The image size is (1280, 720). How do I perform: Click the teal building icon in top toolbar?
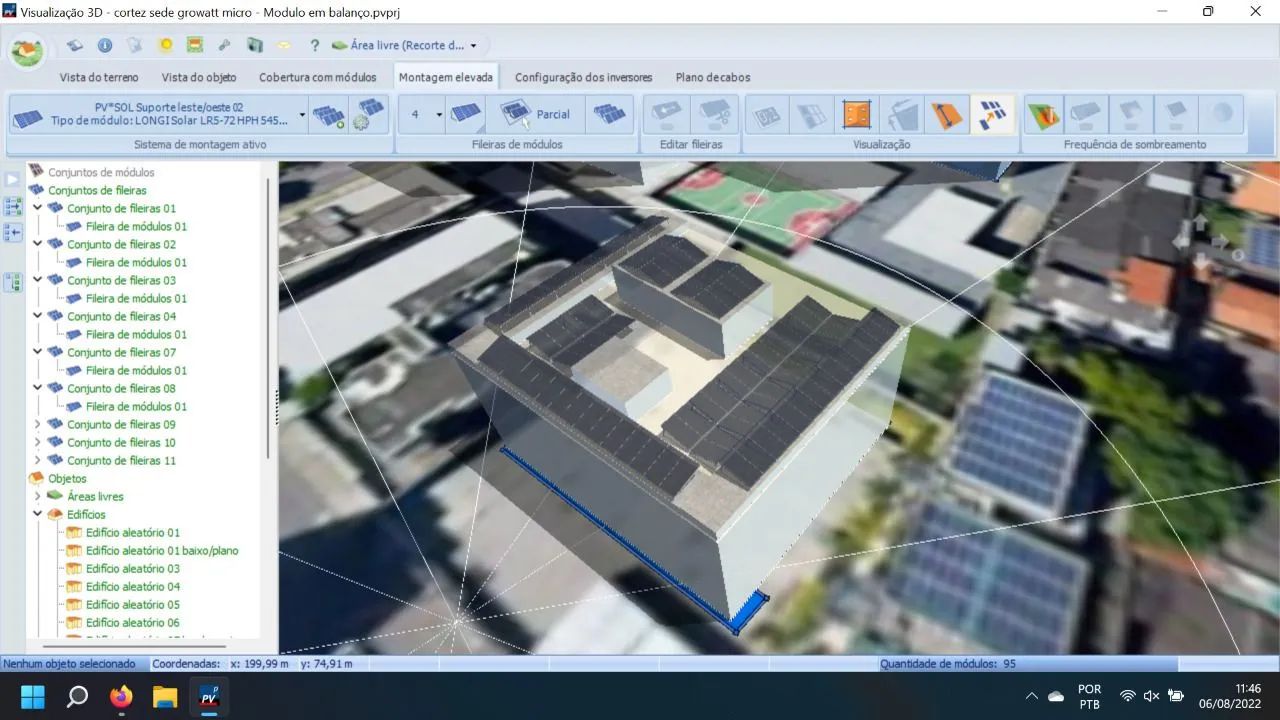click(x=255, y=46)
